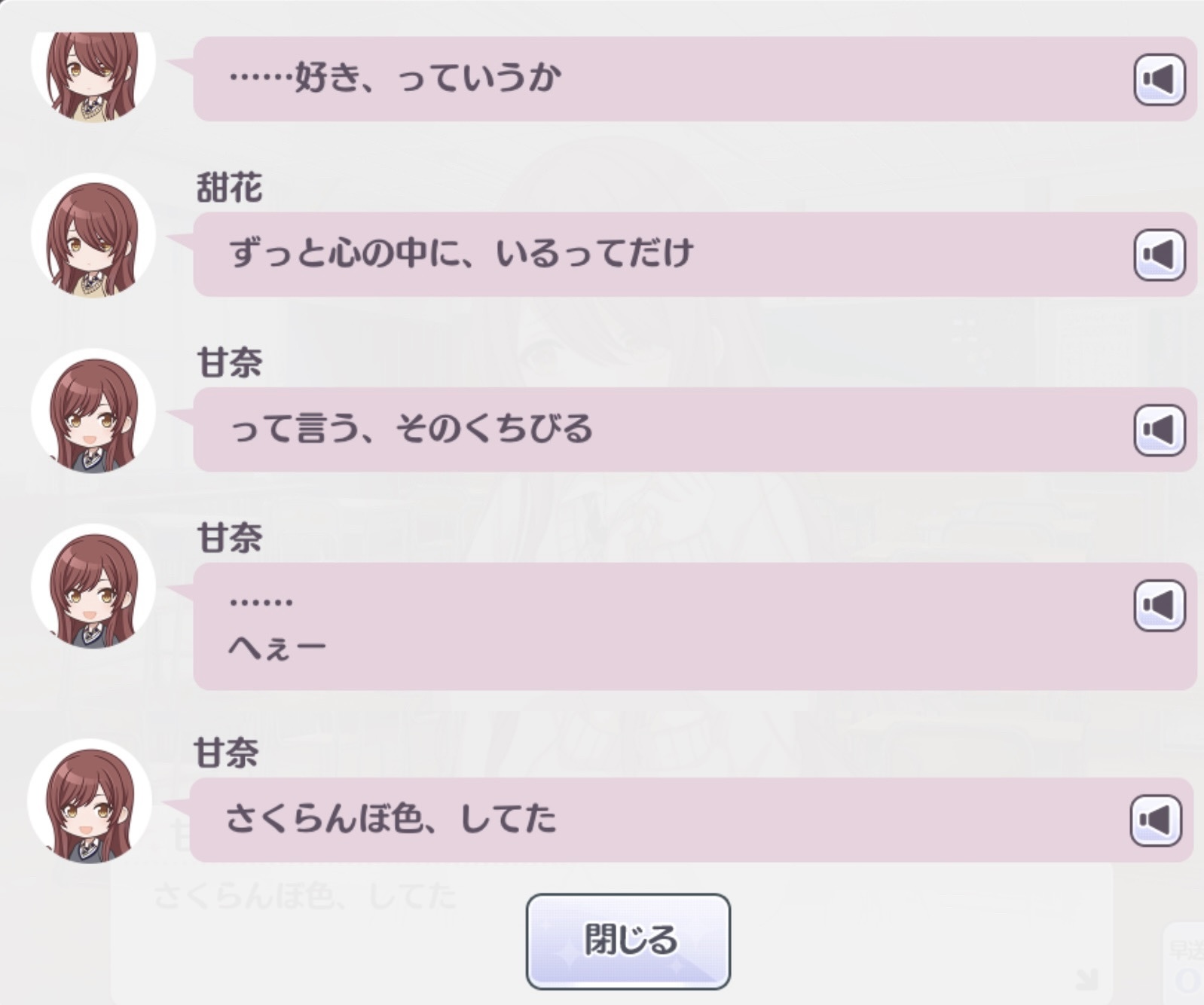
Task: Select Tenka's avatar beside "ずっと心の中に" line
Action: (93, 236)
